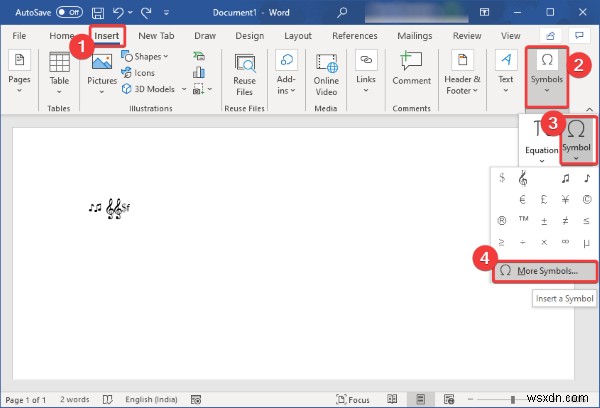
Task: Open the Table dropdown
Action: tap(59, 73)
